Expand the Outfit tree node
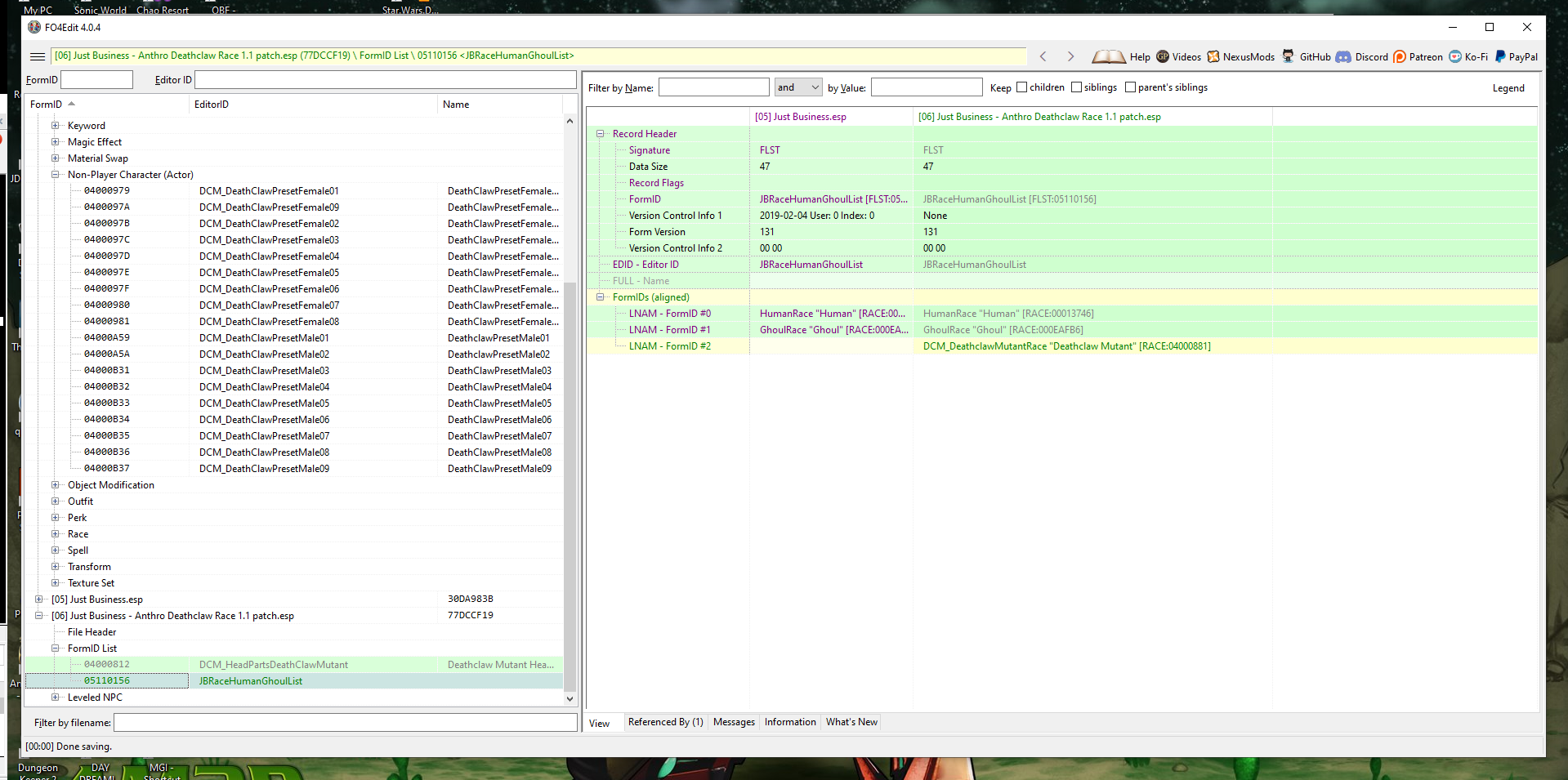This screenshot has width=1568, height=780. pyautogui.click(x=56, y=501)
